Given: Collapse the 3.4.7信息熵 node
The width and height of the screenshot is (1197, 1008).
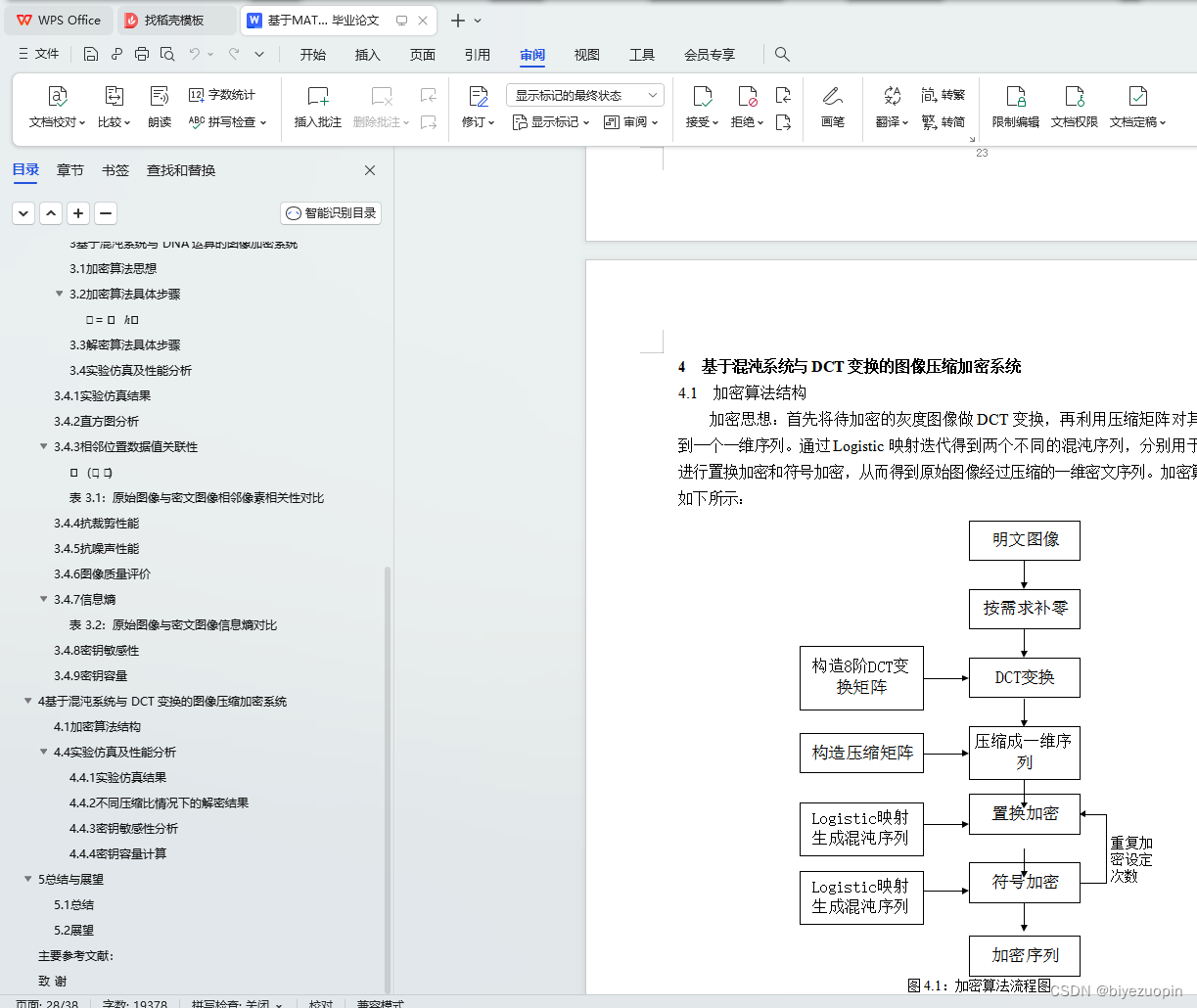Looking at the screenshot, I should pyautogui.click(x=44, y=599).
